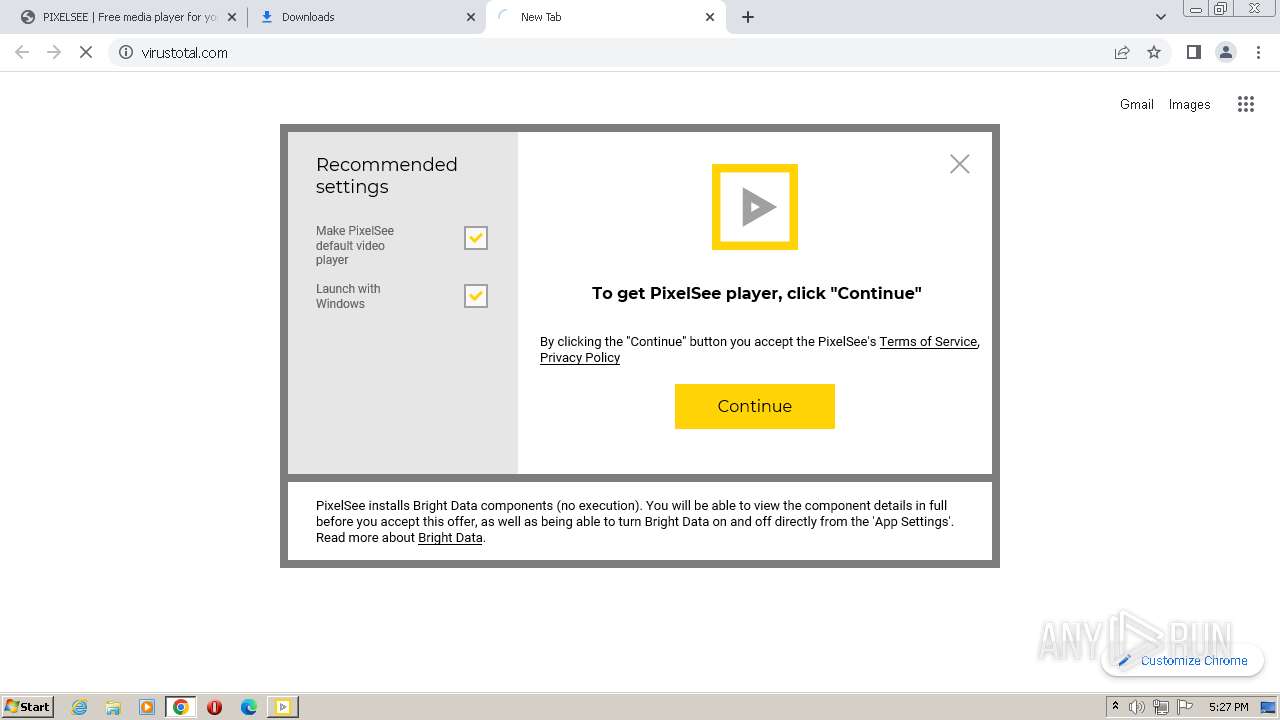Open the Terms of Service link
Image resolution: width=1280 pixels, height=720 pixels.
click(x=928, y=342)
